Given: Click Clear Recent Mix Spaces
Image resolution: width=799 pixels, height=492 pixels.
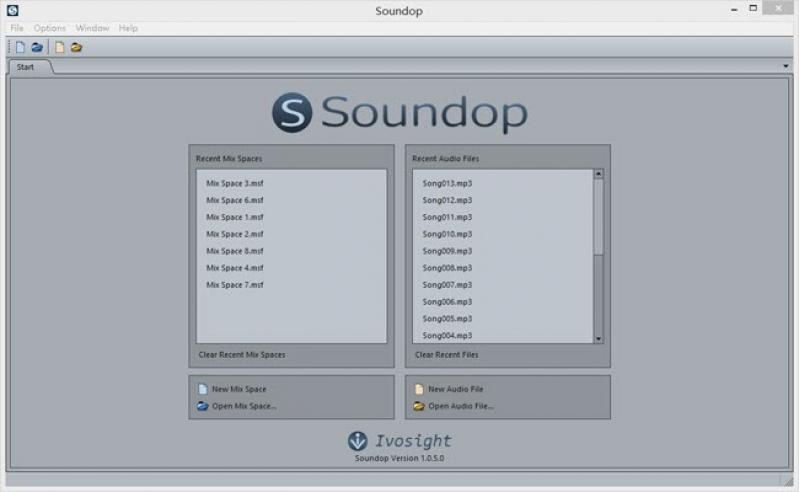Looking at the screenshot, I should click(x=242, y=354).
